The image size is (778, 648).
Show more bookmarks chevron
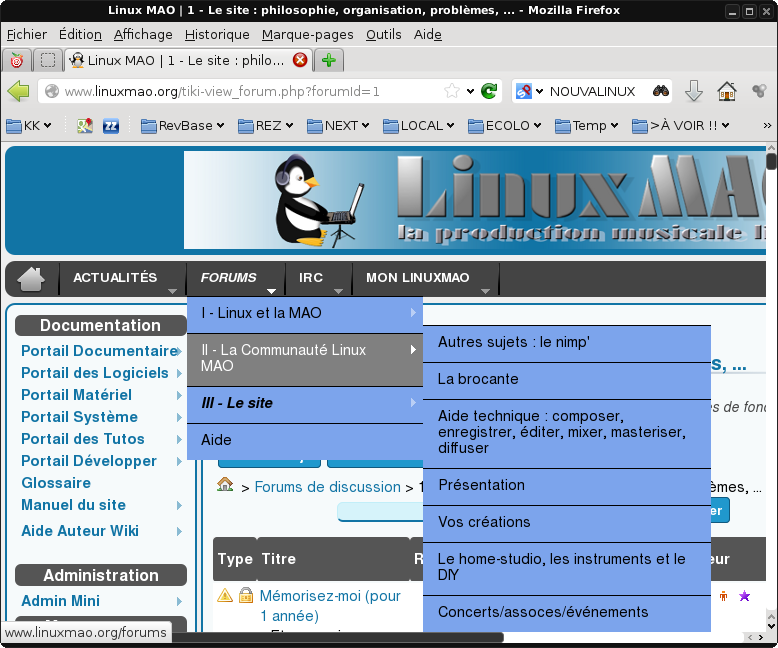[767, 126]
